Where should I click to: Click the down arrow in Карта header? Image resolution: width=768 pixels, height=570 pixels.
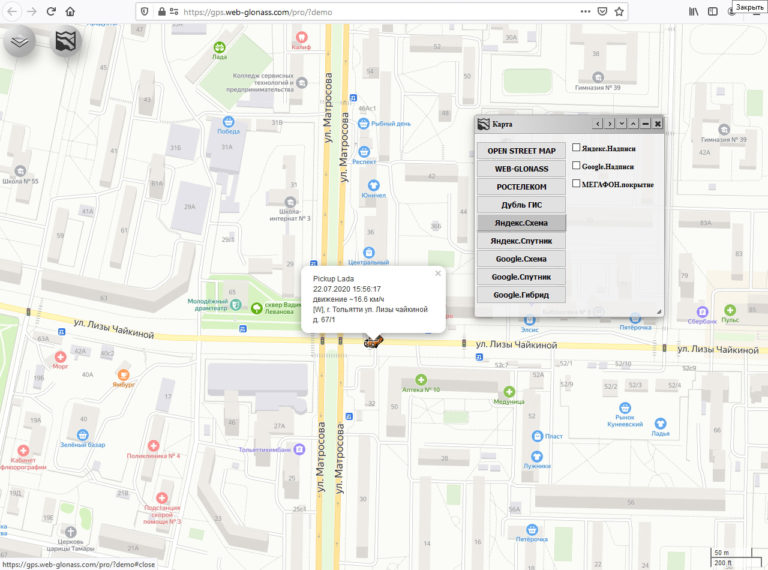(622, 124)
